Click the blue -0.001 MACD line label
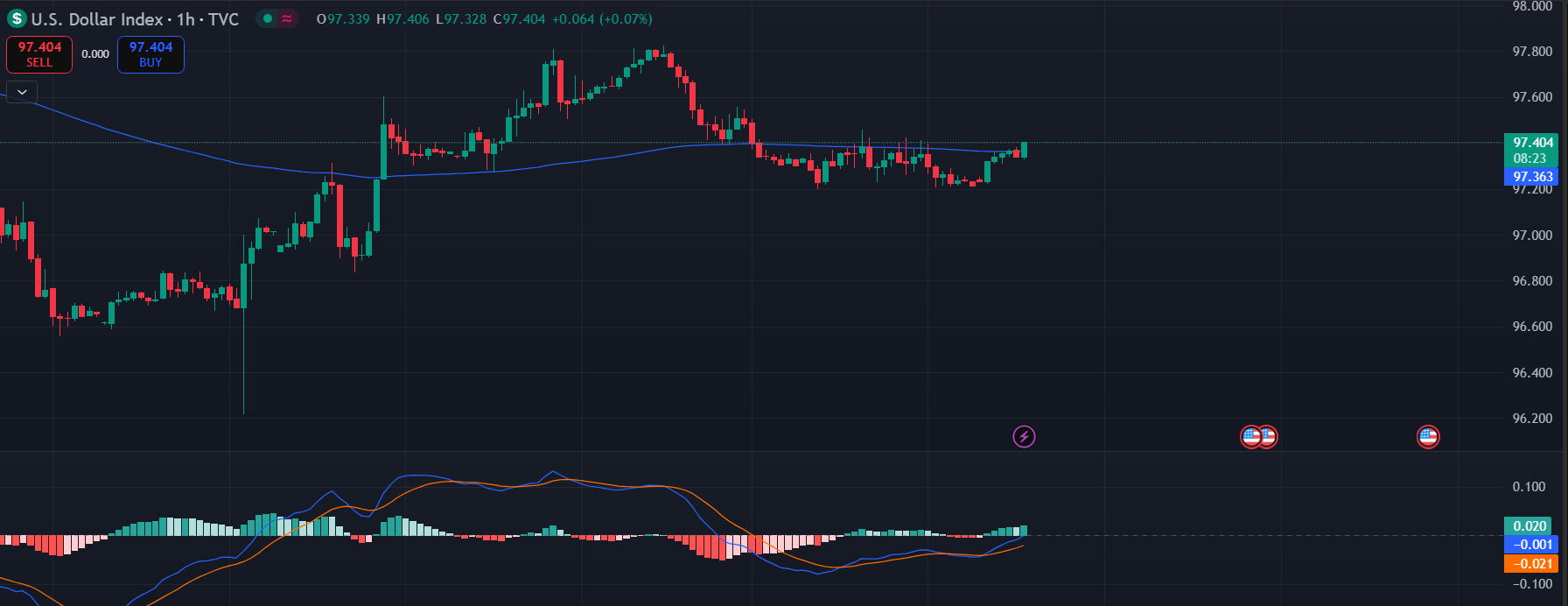The image size is (1568, 606). coord(1532,545)
